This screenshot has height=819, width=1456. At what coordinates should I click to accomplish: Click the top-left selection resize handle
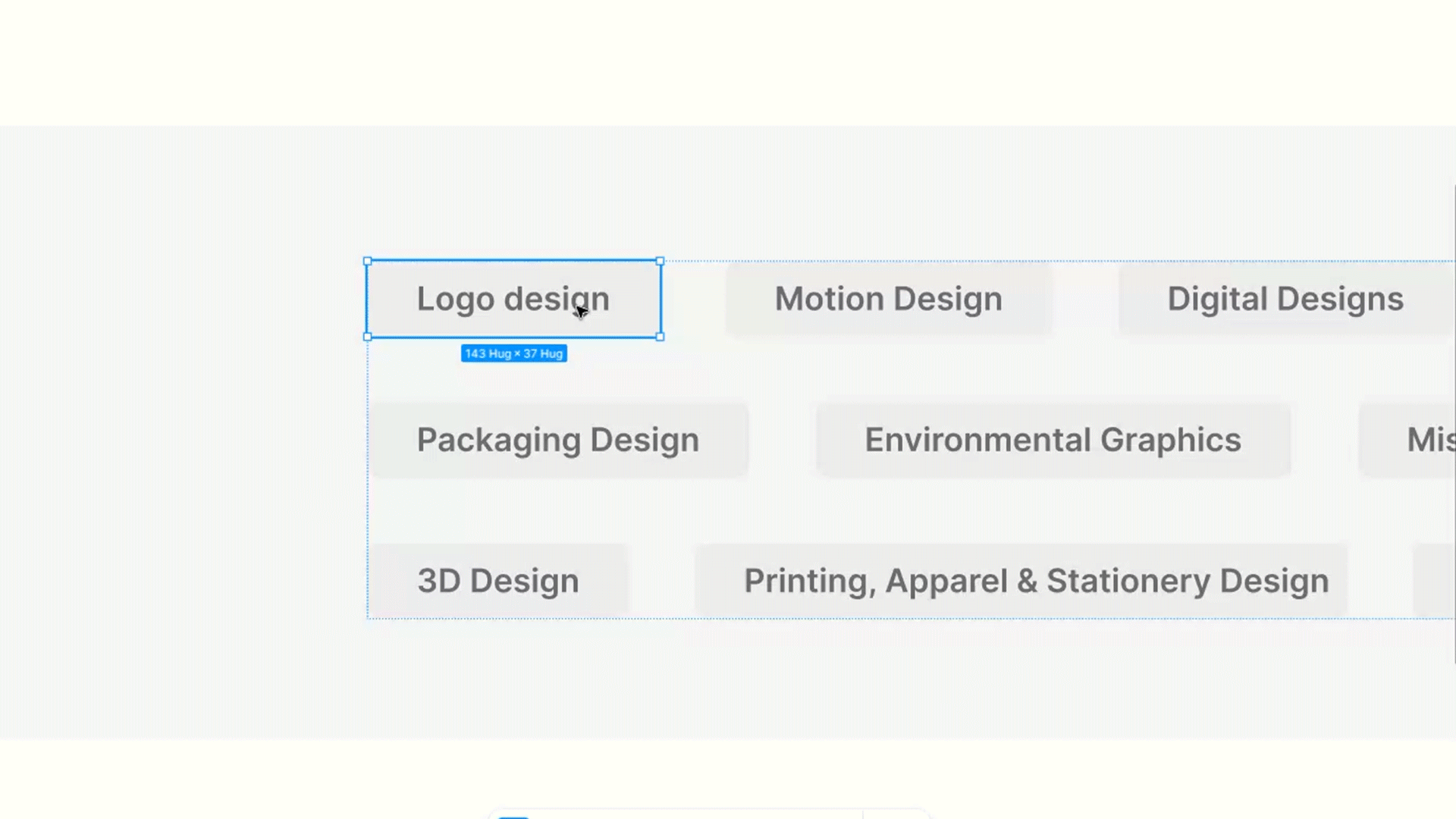[368, 261]
